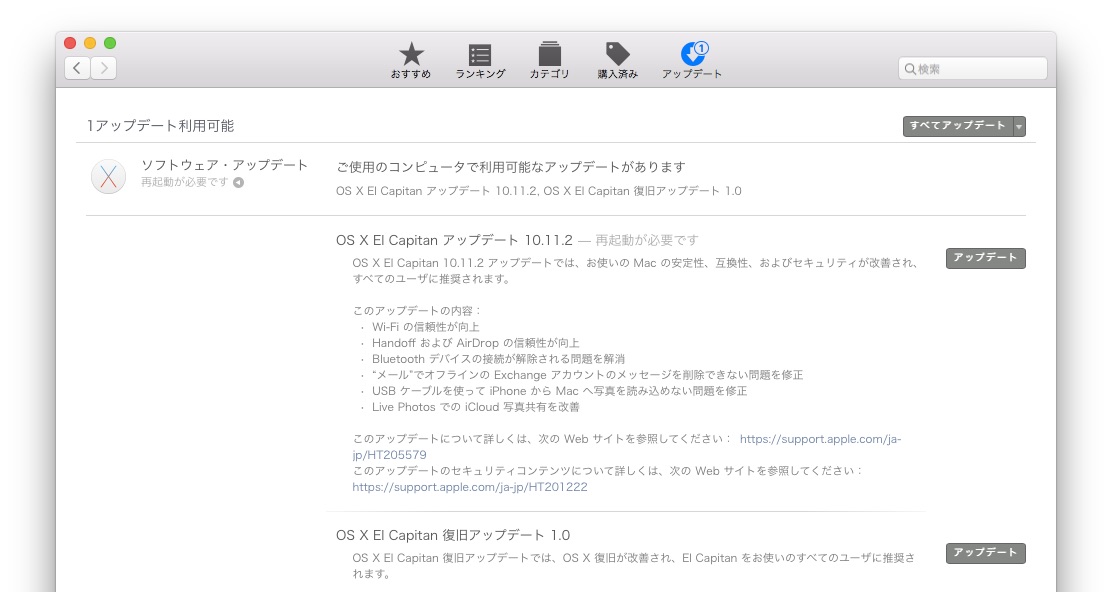
Task: Click OS X El Capitan 復旧アップデート 1.0 heading
Action: (x=453, y=535)
